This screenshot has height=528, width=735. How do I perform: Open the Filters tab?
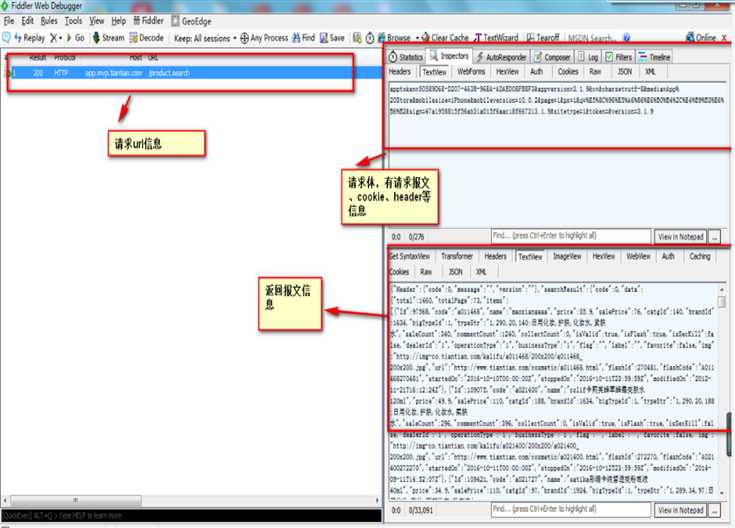[x=619, y=57]
